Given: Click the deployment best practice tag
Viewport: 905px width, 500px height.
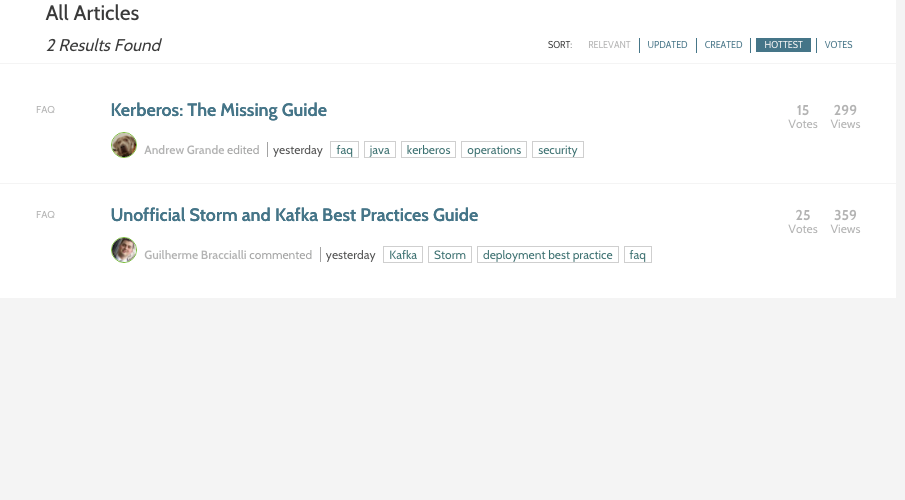Looking at the screenshot, I should [x=547, y=255].
